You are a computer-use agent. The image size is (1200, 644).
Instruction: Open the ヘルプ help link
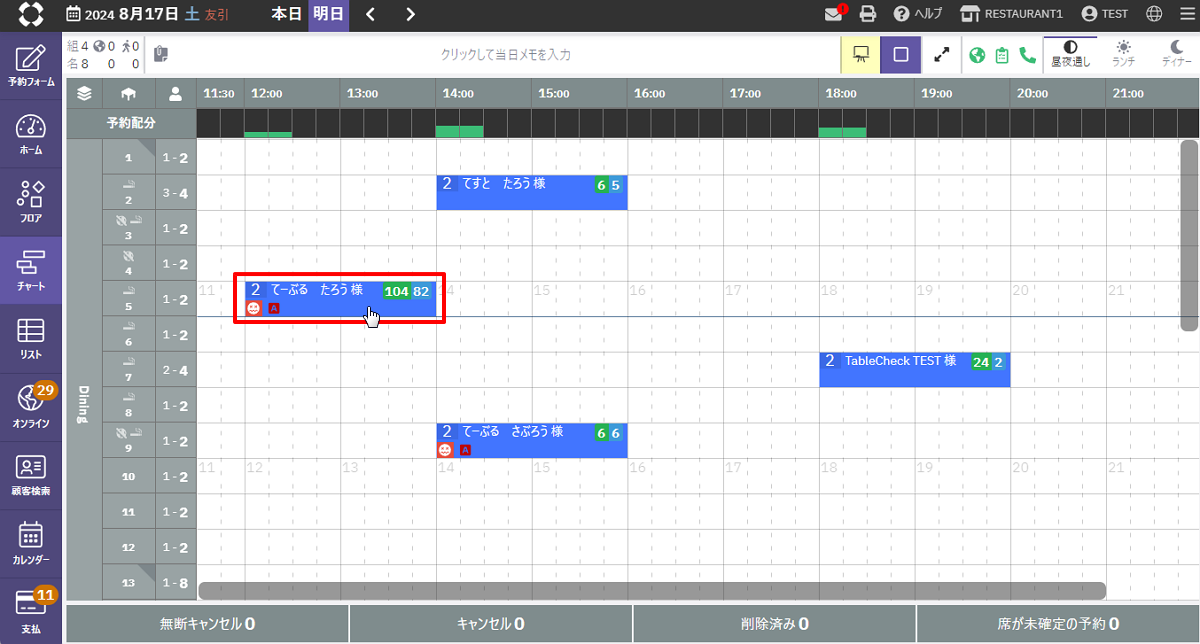917,14
